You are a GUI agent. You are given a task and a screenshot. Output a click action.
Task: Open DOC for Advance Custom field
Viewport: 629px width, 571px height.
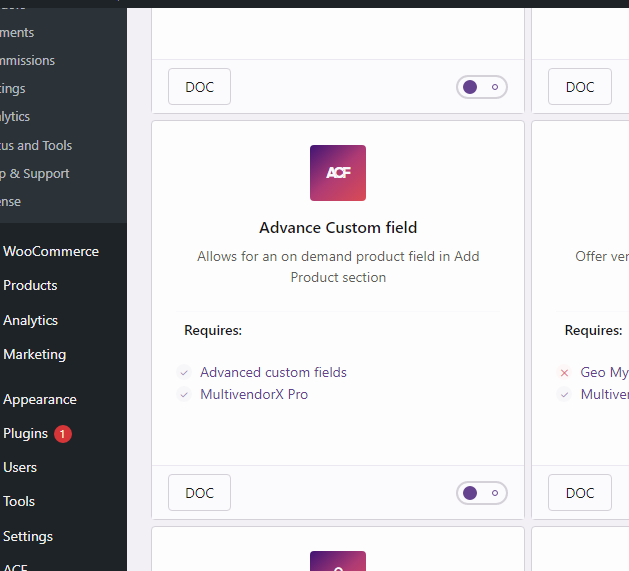coord(199,493)
